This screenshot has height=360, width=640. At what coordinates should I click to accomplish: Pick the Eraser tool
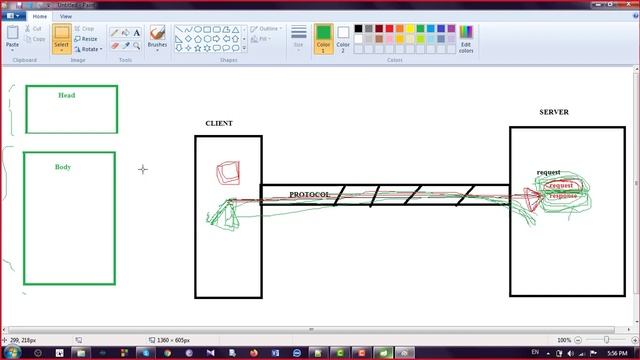click(115, 45)
